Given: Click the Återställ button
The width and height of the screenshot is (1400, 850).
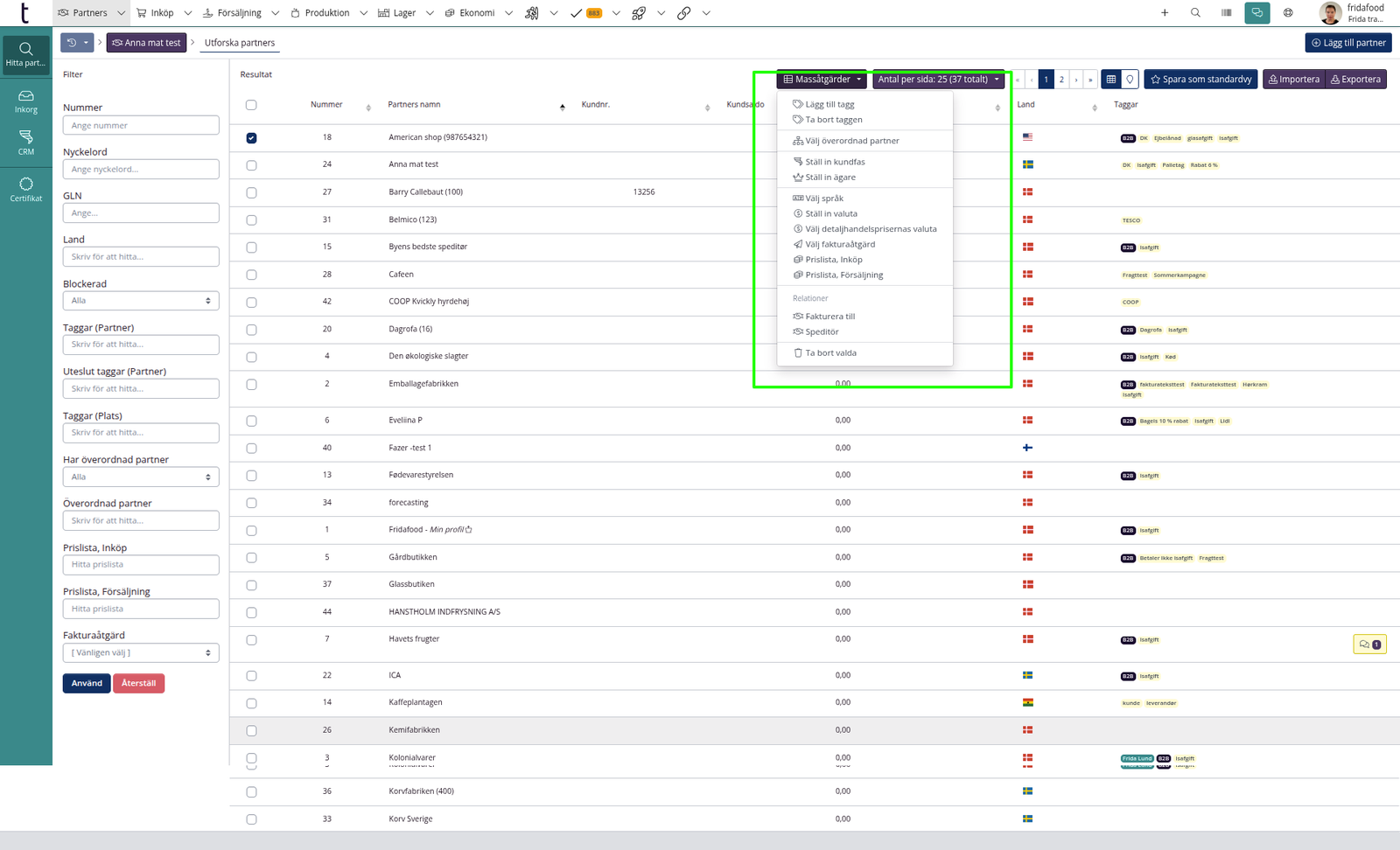Looking at the screenshot, I should pyautogui.click(x=138, y=684).
